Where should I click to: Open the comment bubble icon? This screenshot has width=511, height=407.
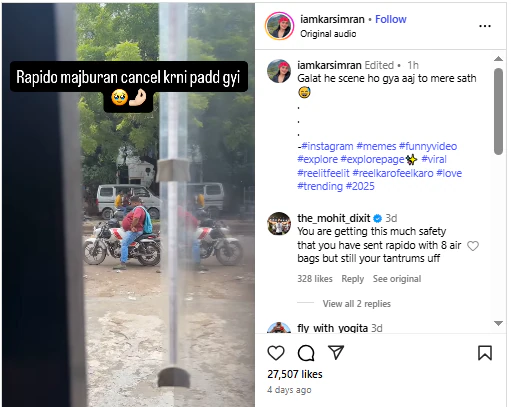[x=306, y=353]
